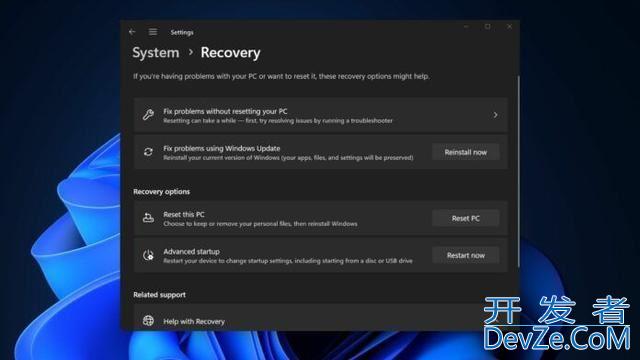The width and height of the screenshot is (640, 360).
Task: Click the Recovery options heading
Action: point(162,191)
